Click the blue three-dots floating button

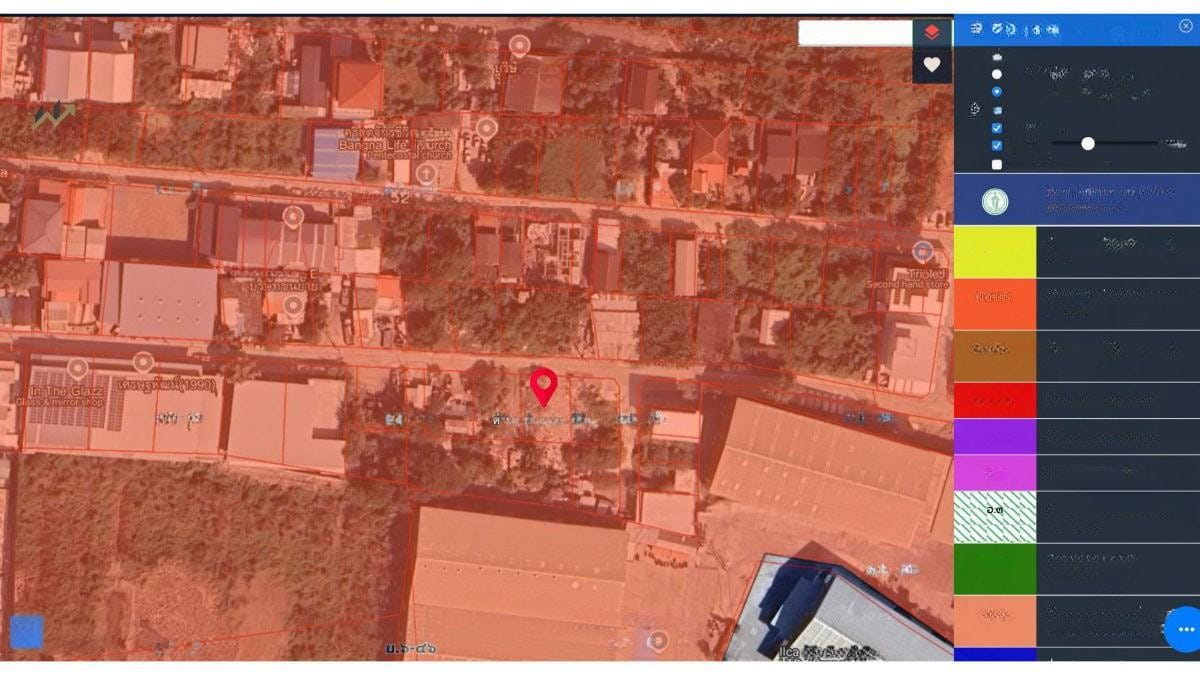tap(1185, 629)
